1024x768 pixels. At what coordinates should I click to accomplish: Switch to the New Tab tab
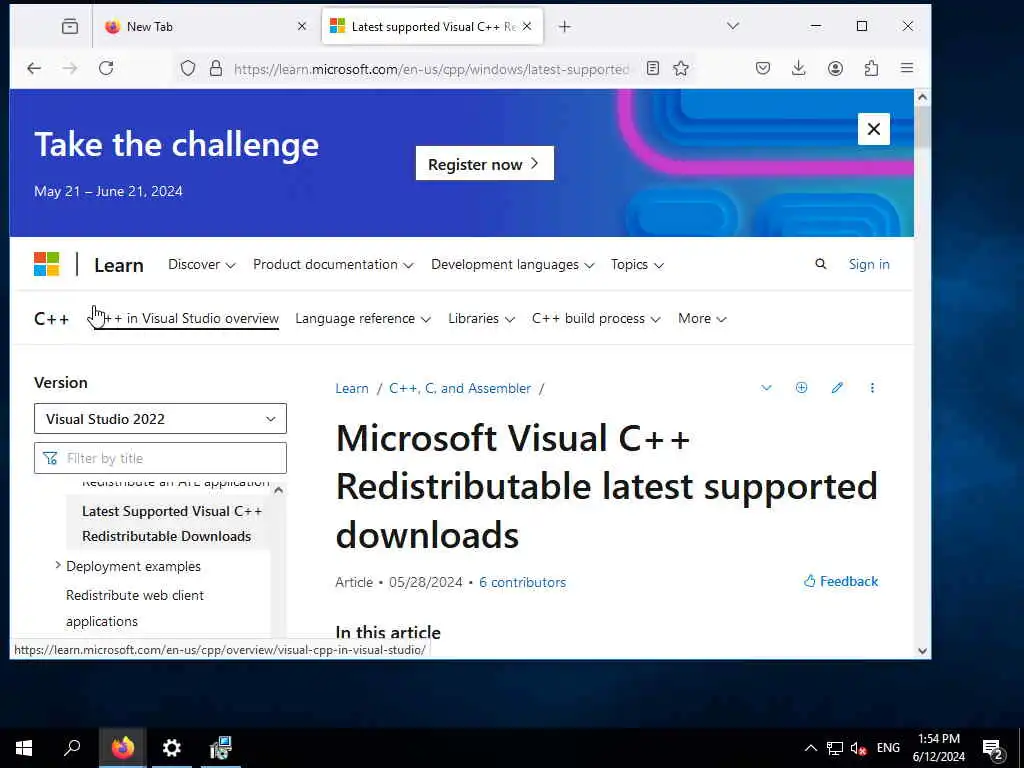click(x=196, y=26)
